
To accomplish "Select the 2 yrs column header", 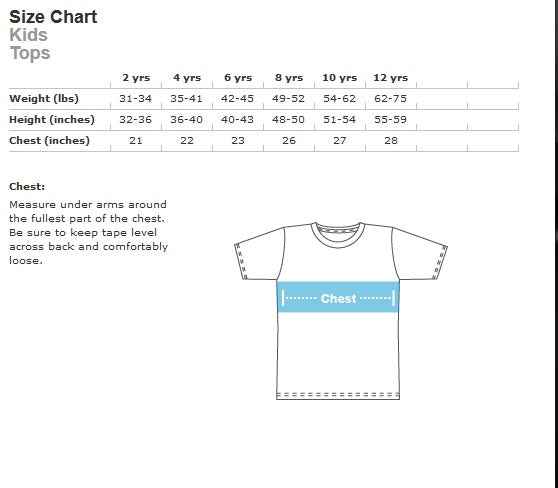I will click(136, 78).
